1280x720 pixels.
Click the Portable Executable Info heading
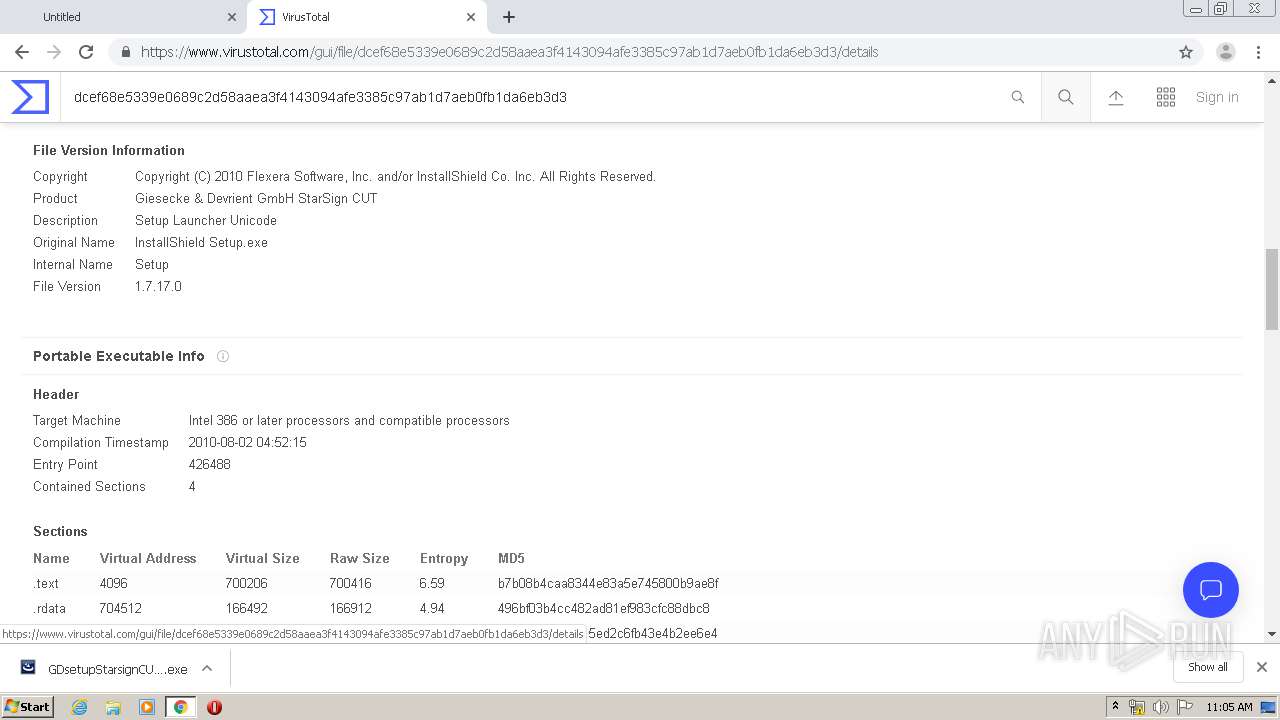point(119,356)
